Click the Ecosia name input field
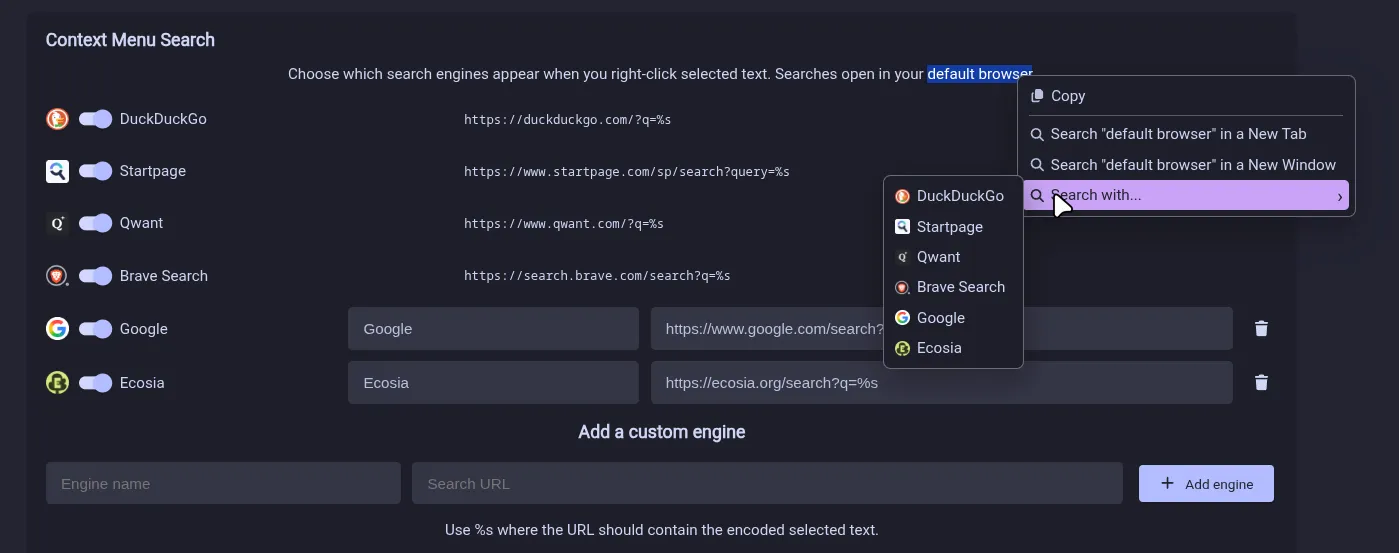 coord(493,383)
